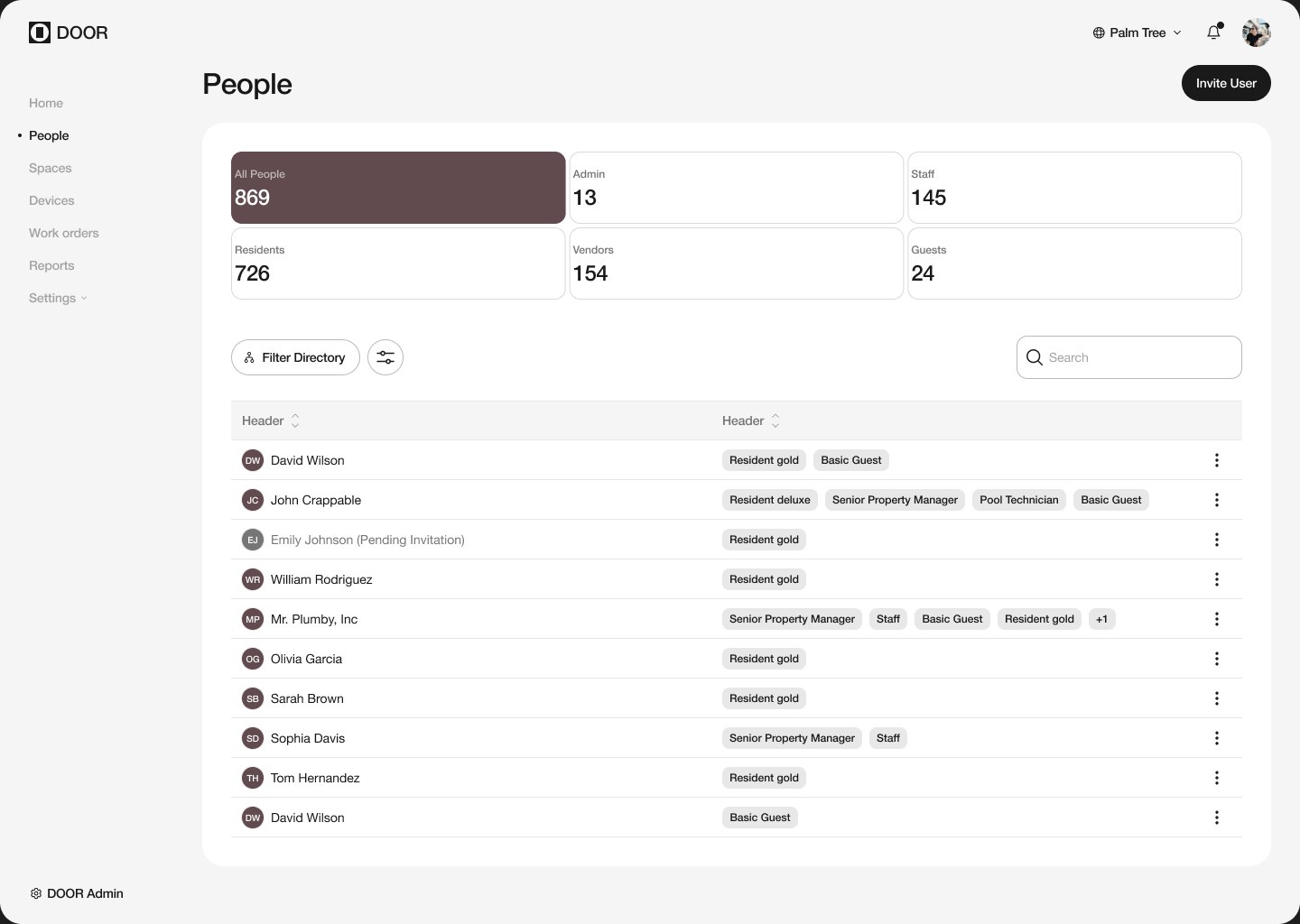Screen dimensions: 1300x924
Task: Click the Resident deluxe tag
Action: (x=770, y=500)
